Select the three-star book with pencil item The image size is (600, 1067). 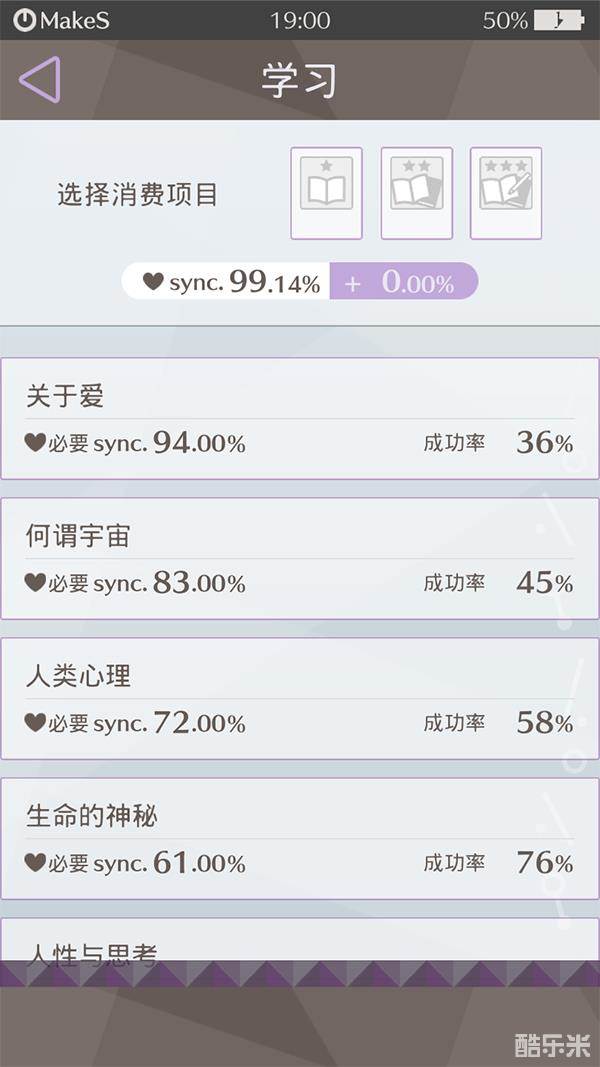click(x=506, y=193)
